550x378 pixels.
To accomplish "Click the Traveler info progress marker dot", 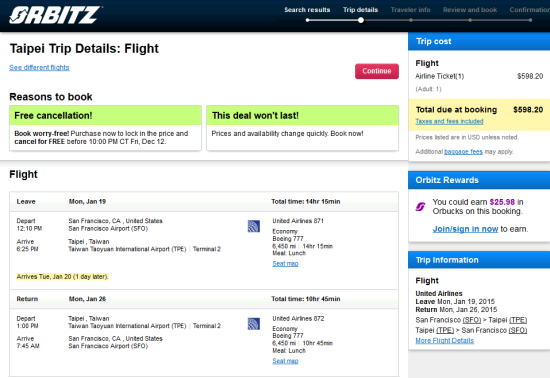I will point(411,20).
